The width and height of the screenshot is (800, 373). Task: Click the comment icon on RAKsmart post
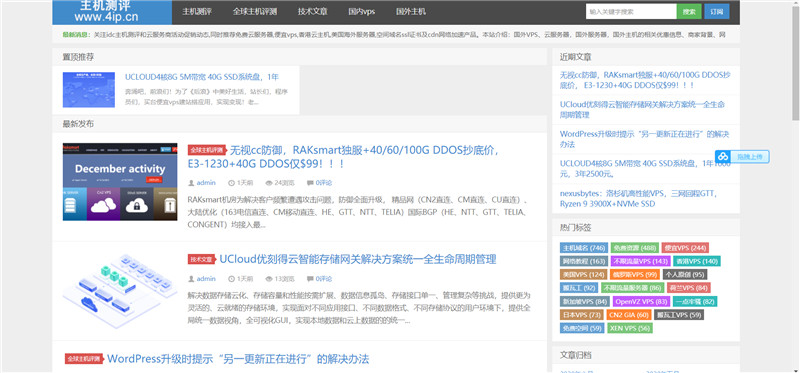310,183
